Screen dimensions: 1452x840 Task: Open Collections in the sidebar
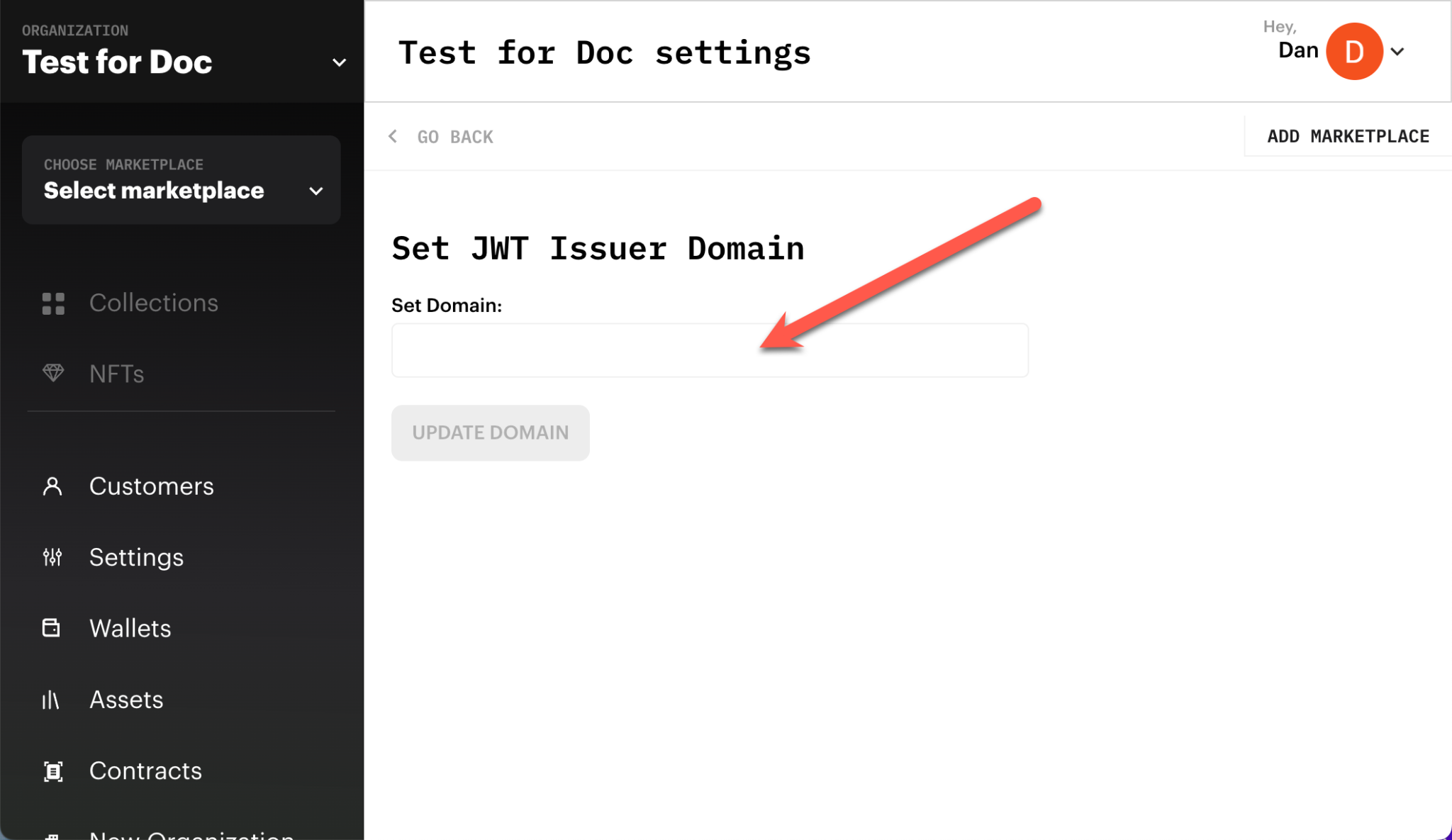153,303
